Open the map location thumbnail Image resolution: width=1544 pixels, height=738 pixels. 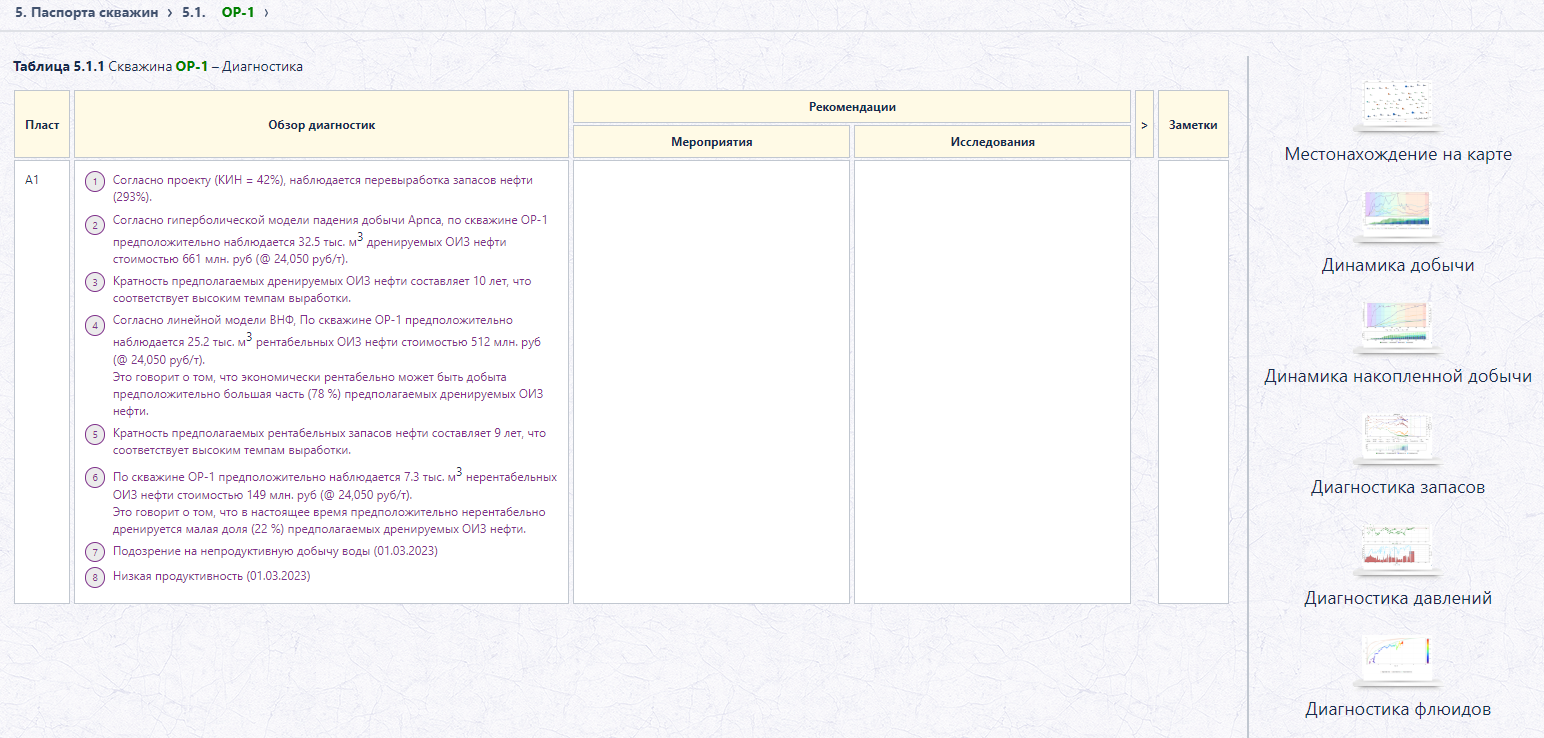click(x=1398, y=106)
